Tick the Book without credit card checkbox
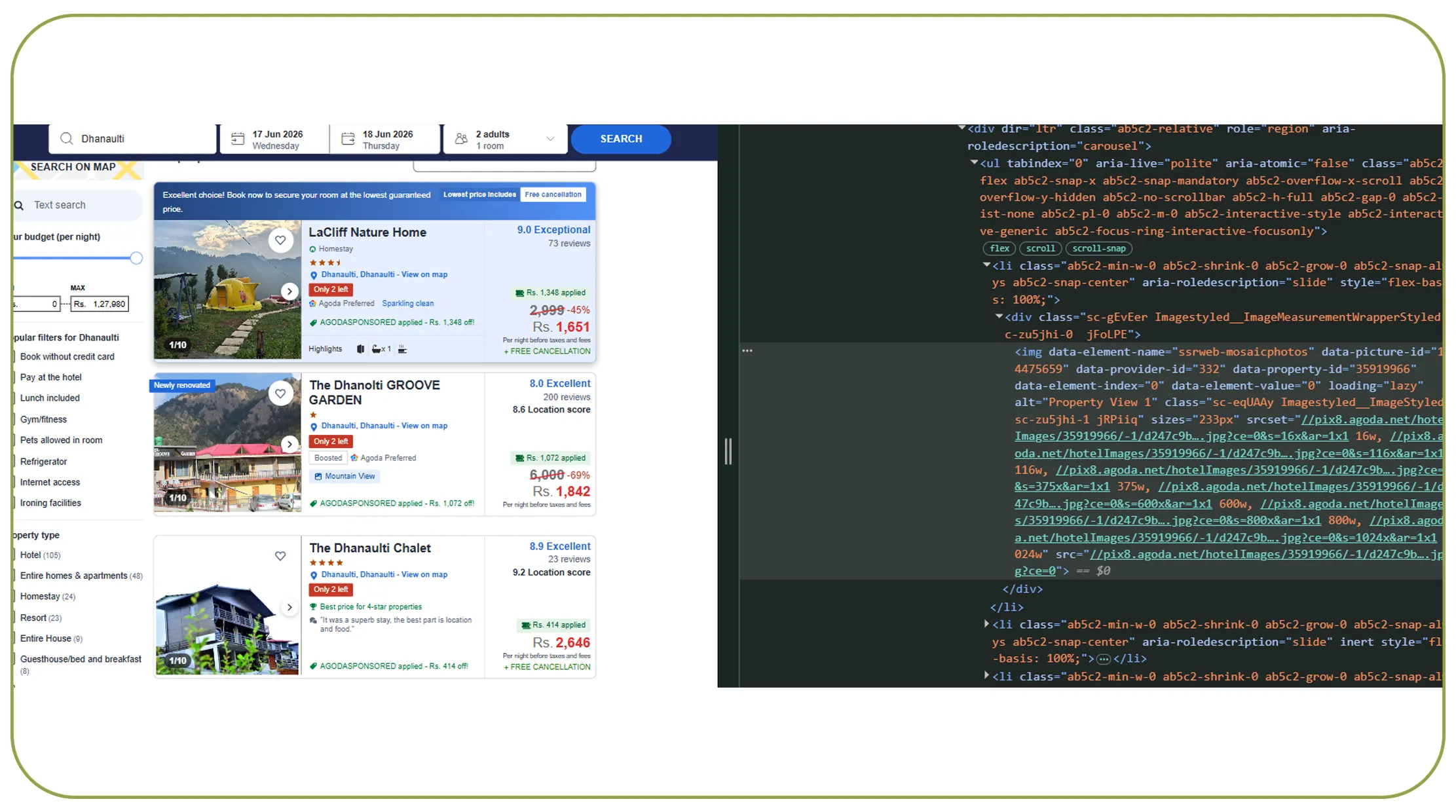This screenshot has width=1456, height=812. [14, 357]
